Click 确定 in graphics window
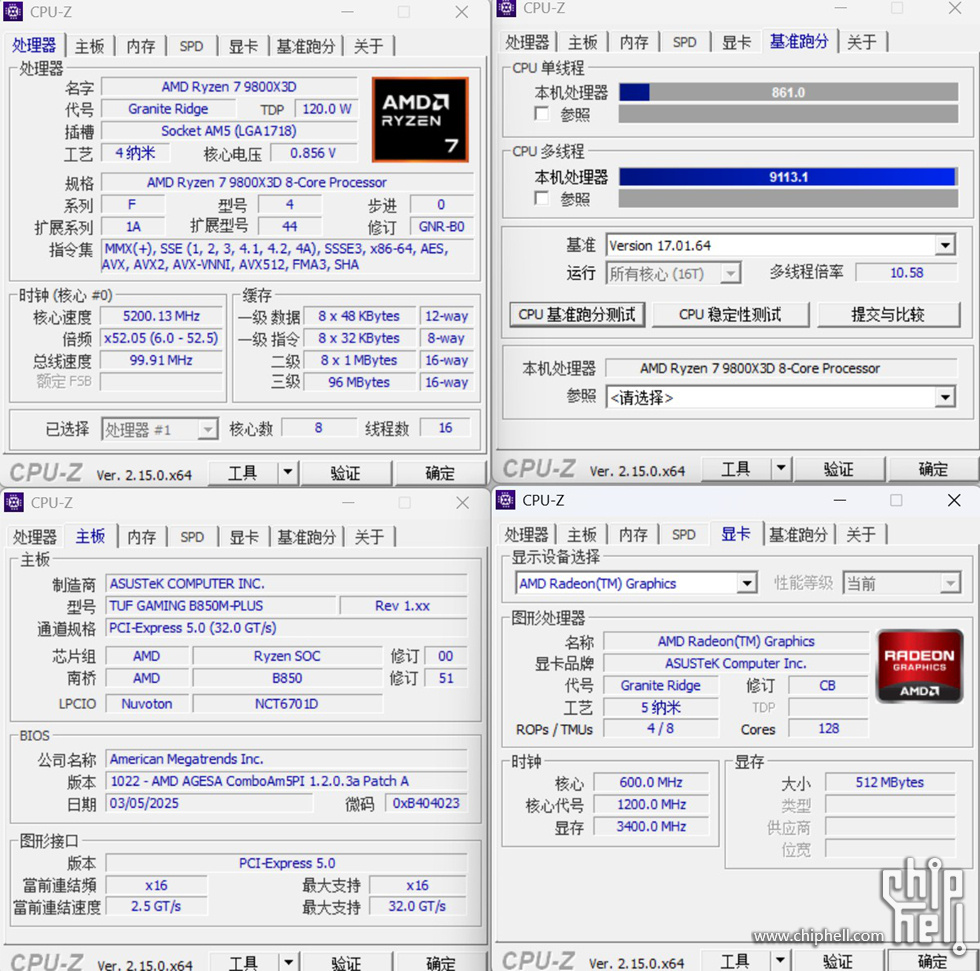 [932, 961]
